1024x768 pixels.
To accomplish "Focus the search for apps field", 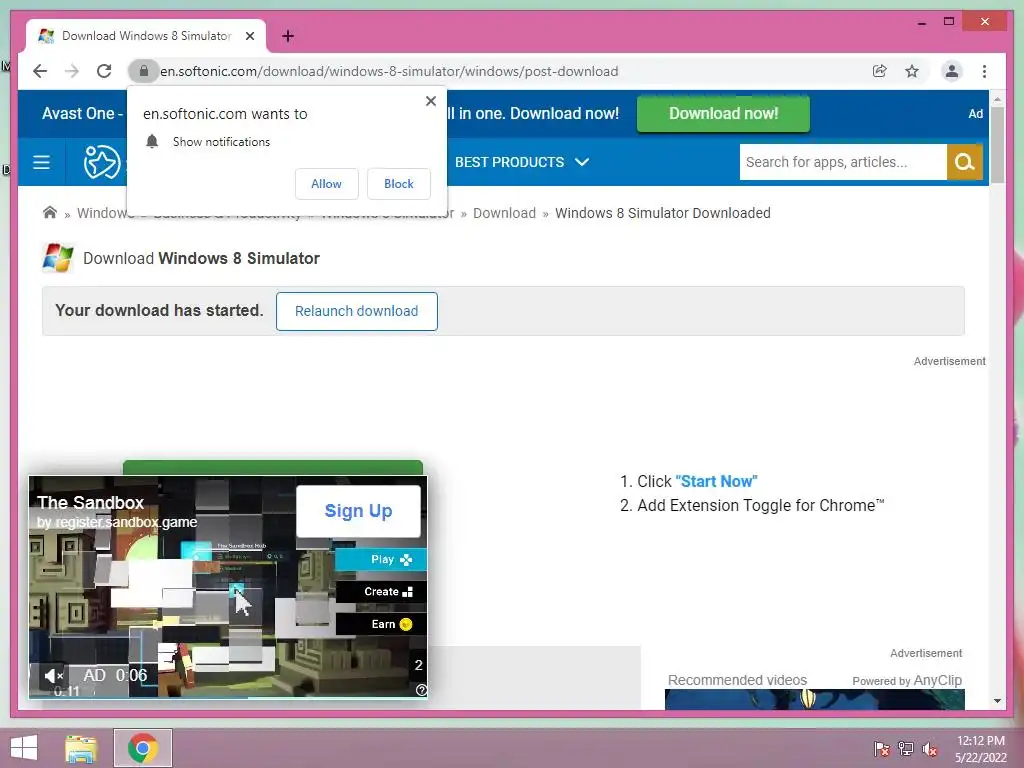I will pos(842,162).
